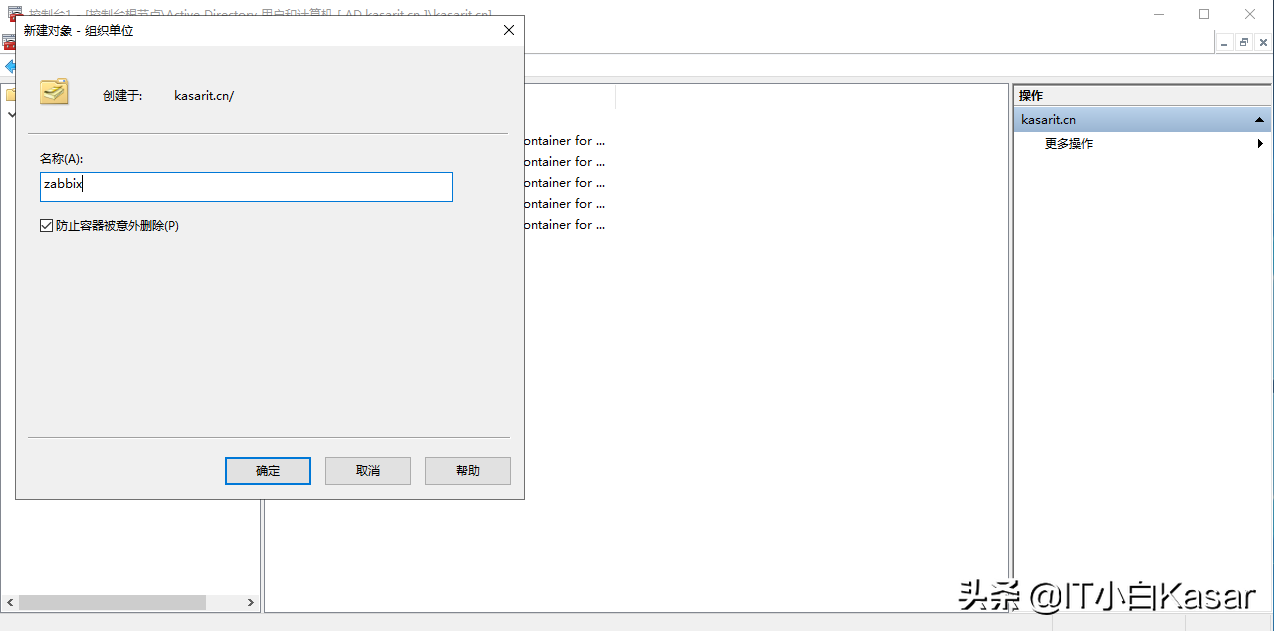1274x631 pixels.
Task: Click the blue back arrow toolbar icon
Action: point(9,66)
